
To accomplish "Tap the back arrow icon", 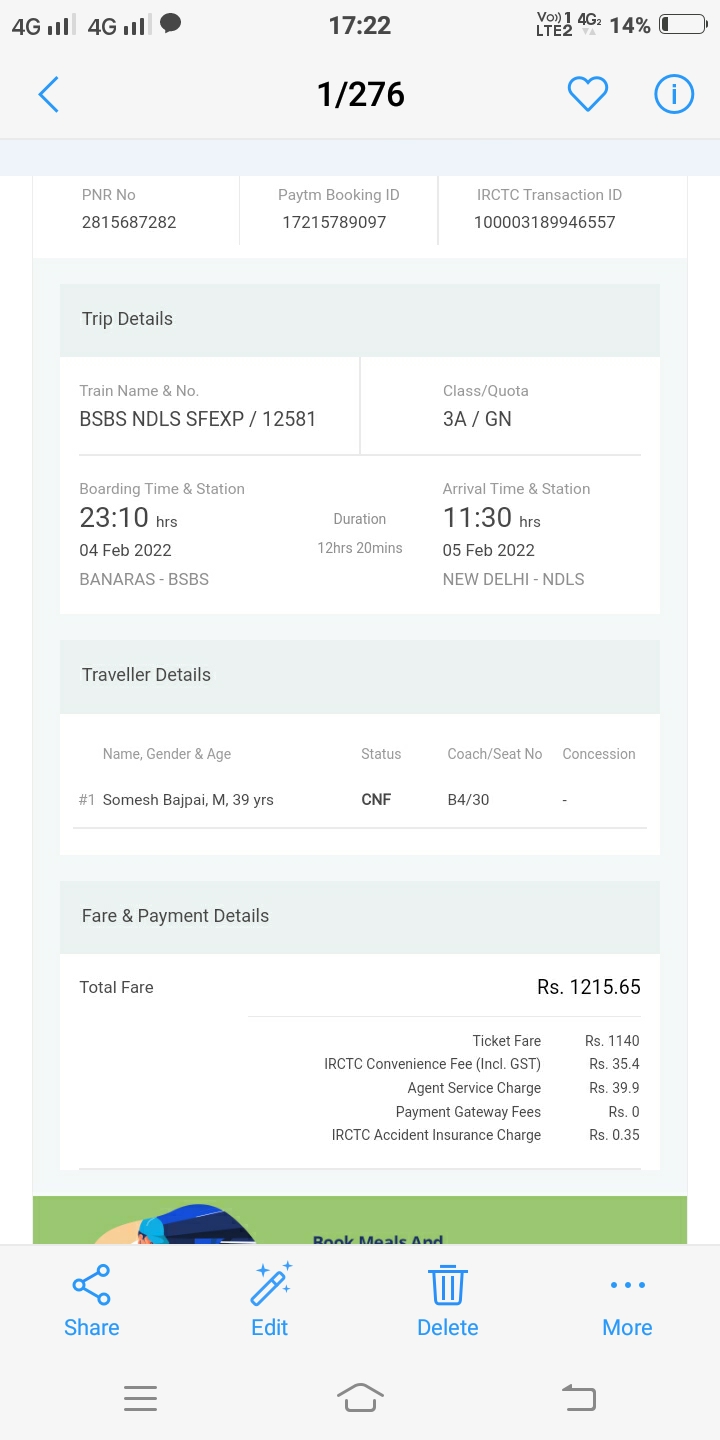I will click(49, 95).
